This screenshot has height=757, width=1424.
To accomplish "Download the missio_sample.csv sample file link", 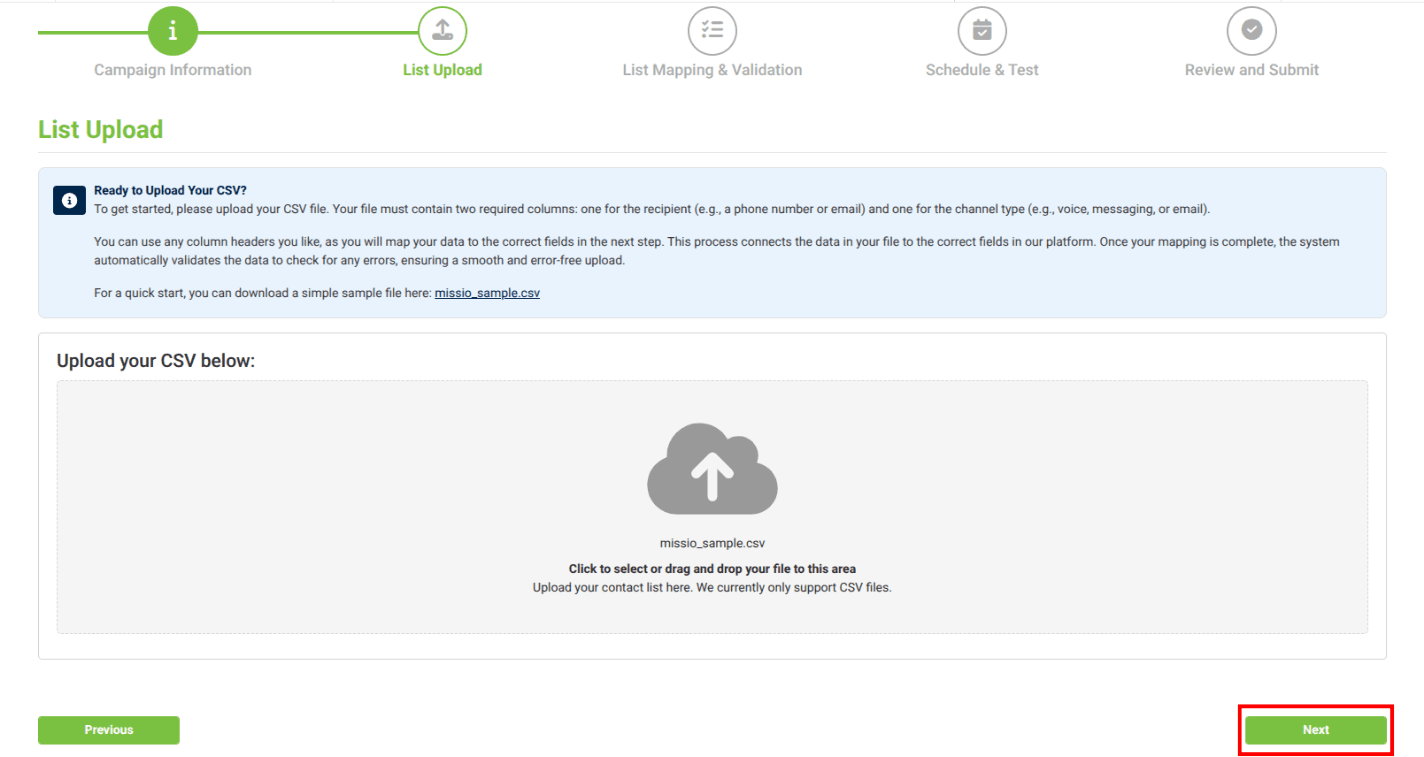I will tap(487, 293).
